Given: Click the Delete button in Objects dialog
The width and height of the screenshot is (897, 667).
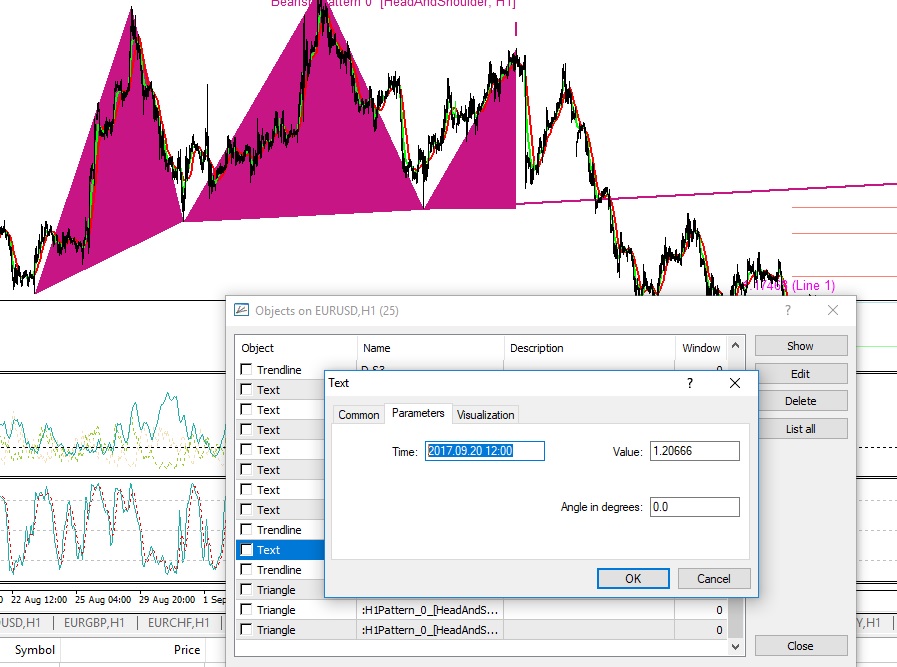Looking at the screenshot, I should [x=801, y=401].
